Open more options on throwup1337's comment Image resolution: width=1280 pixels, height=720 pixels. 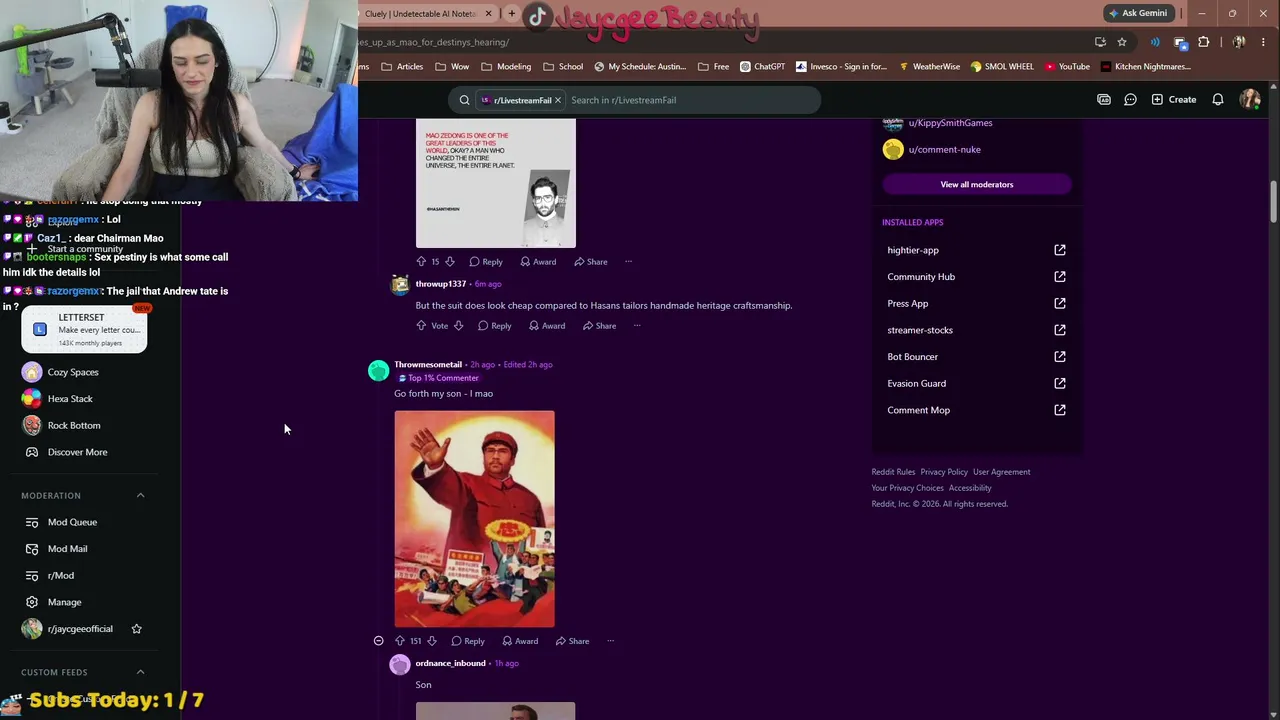tap(637, 326)
